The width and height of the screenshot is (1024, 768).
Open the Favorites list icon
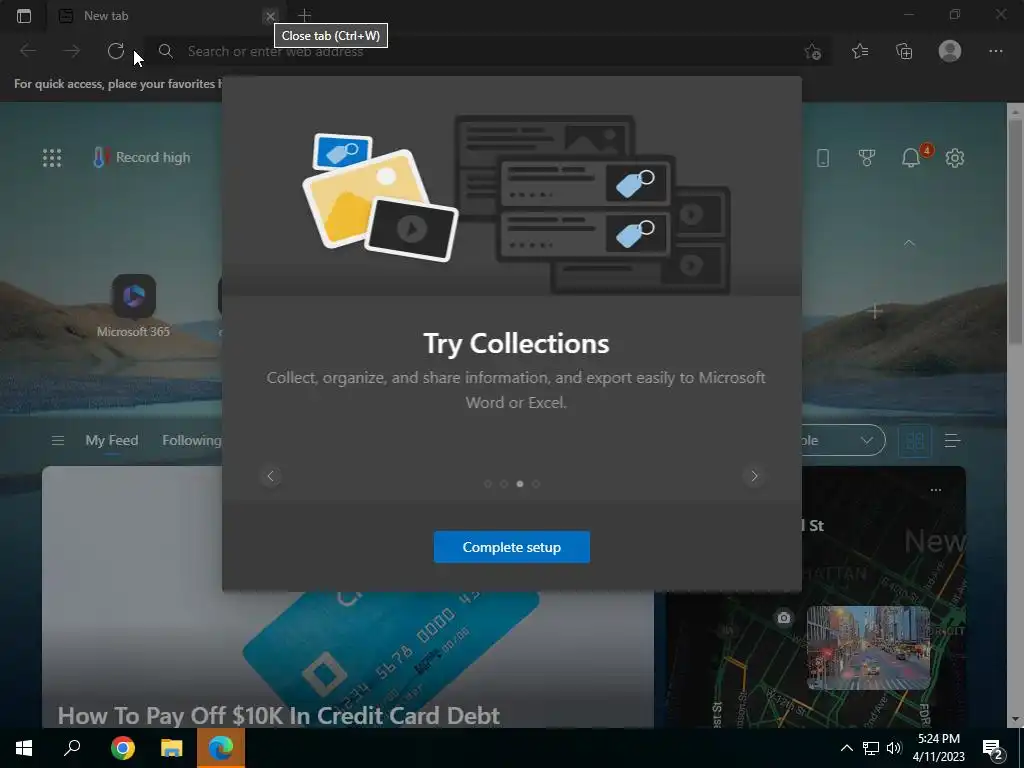pyautogui.click(x=860, y=51)
